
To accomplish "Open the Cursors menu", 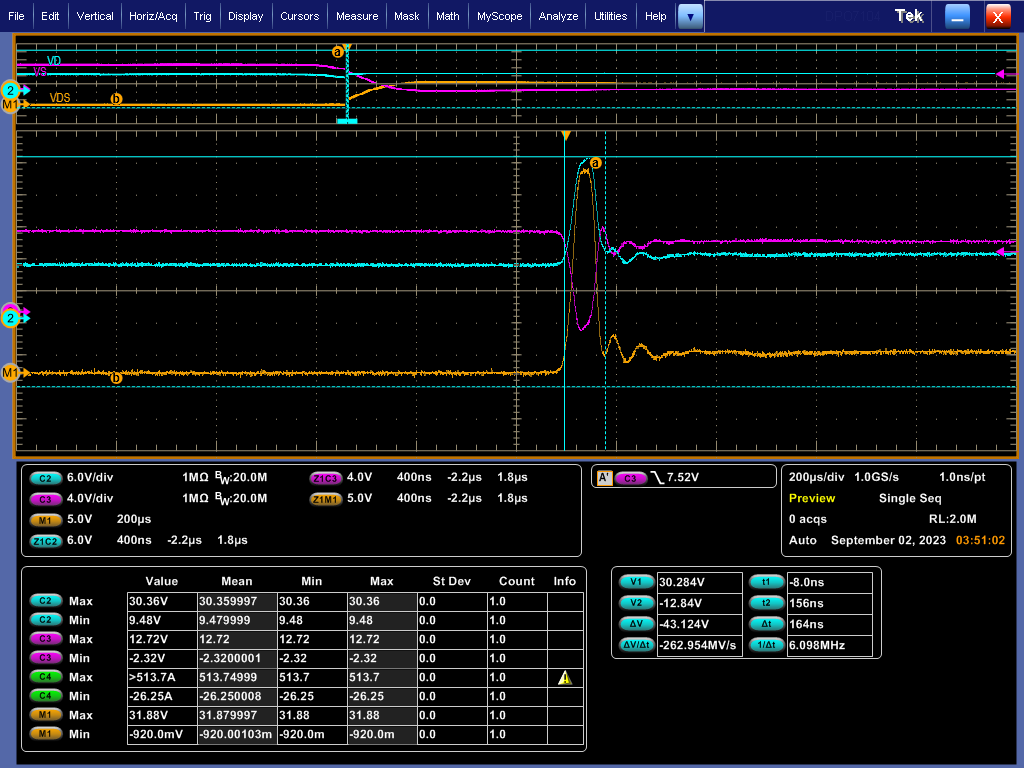I will coord(299,16).
